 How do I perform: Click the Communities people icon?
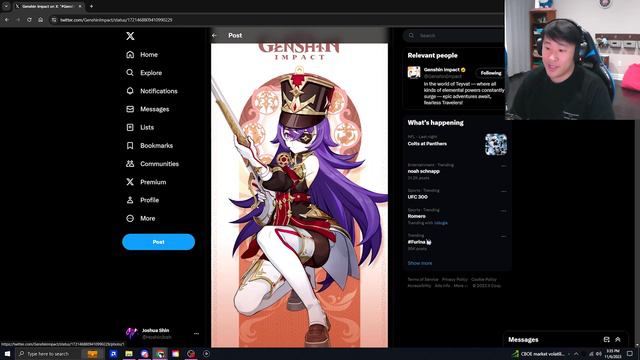click(130, 164)
